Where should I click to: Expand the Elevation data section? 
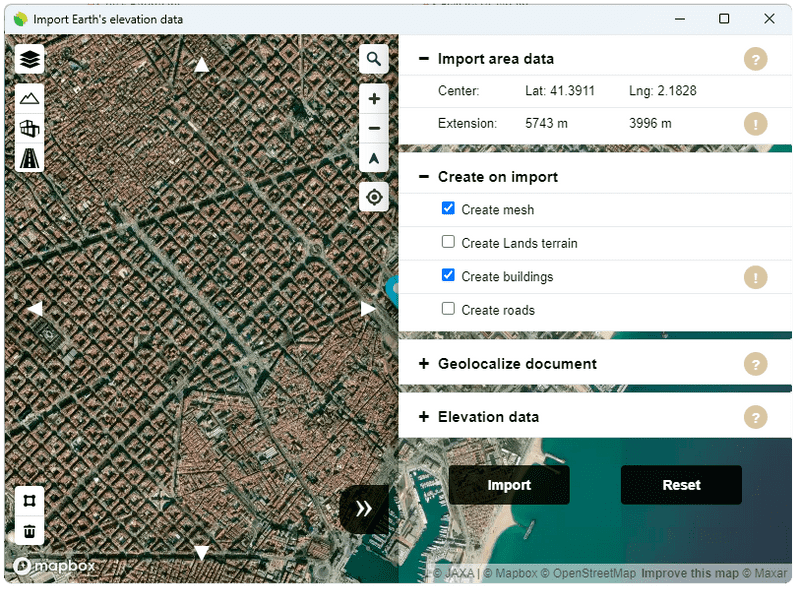424,417
